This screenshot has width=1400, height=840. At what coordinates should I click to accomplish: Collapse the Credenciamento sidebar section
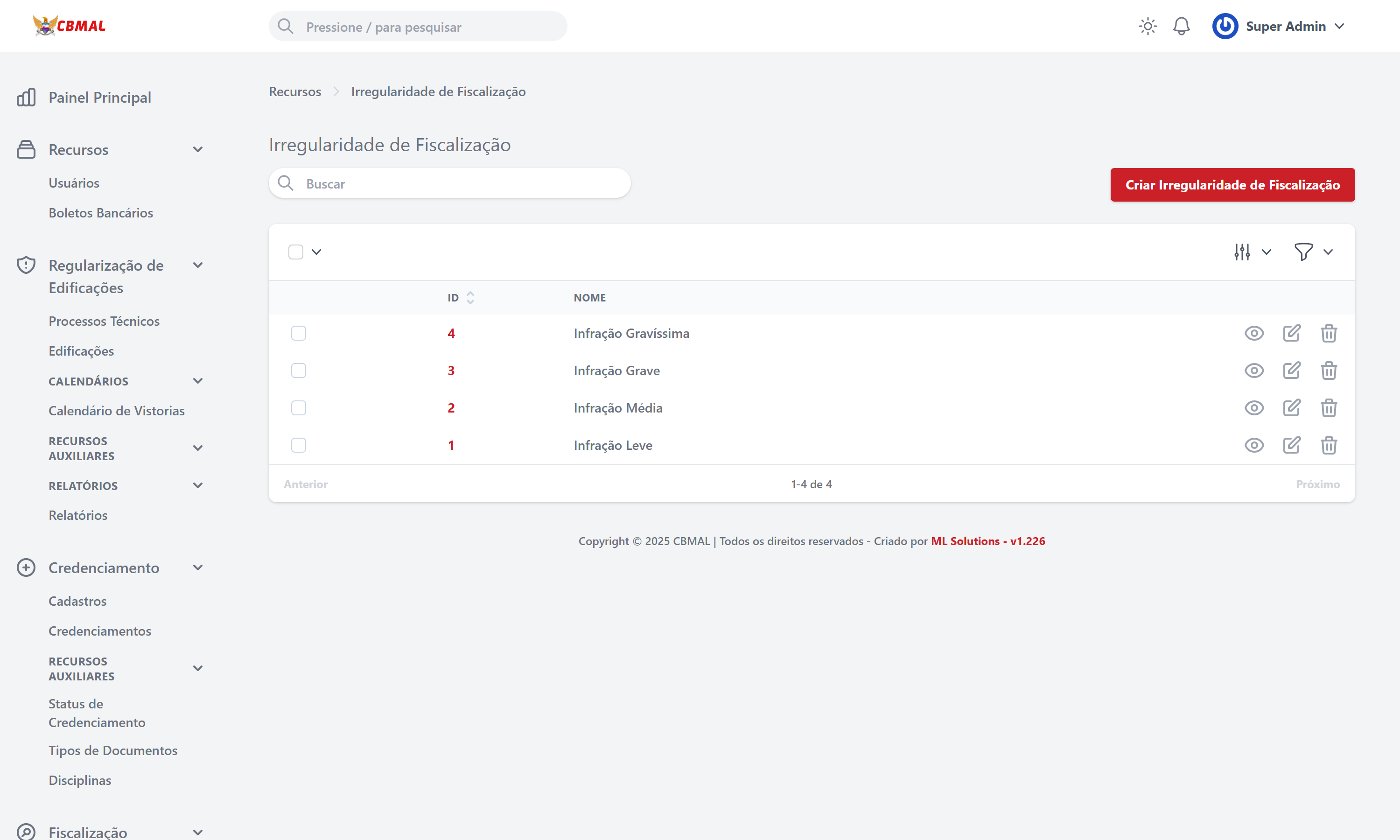click(x=197, y=568)
